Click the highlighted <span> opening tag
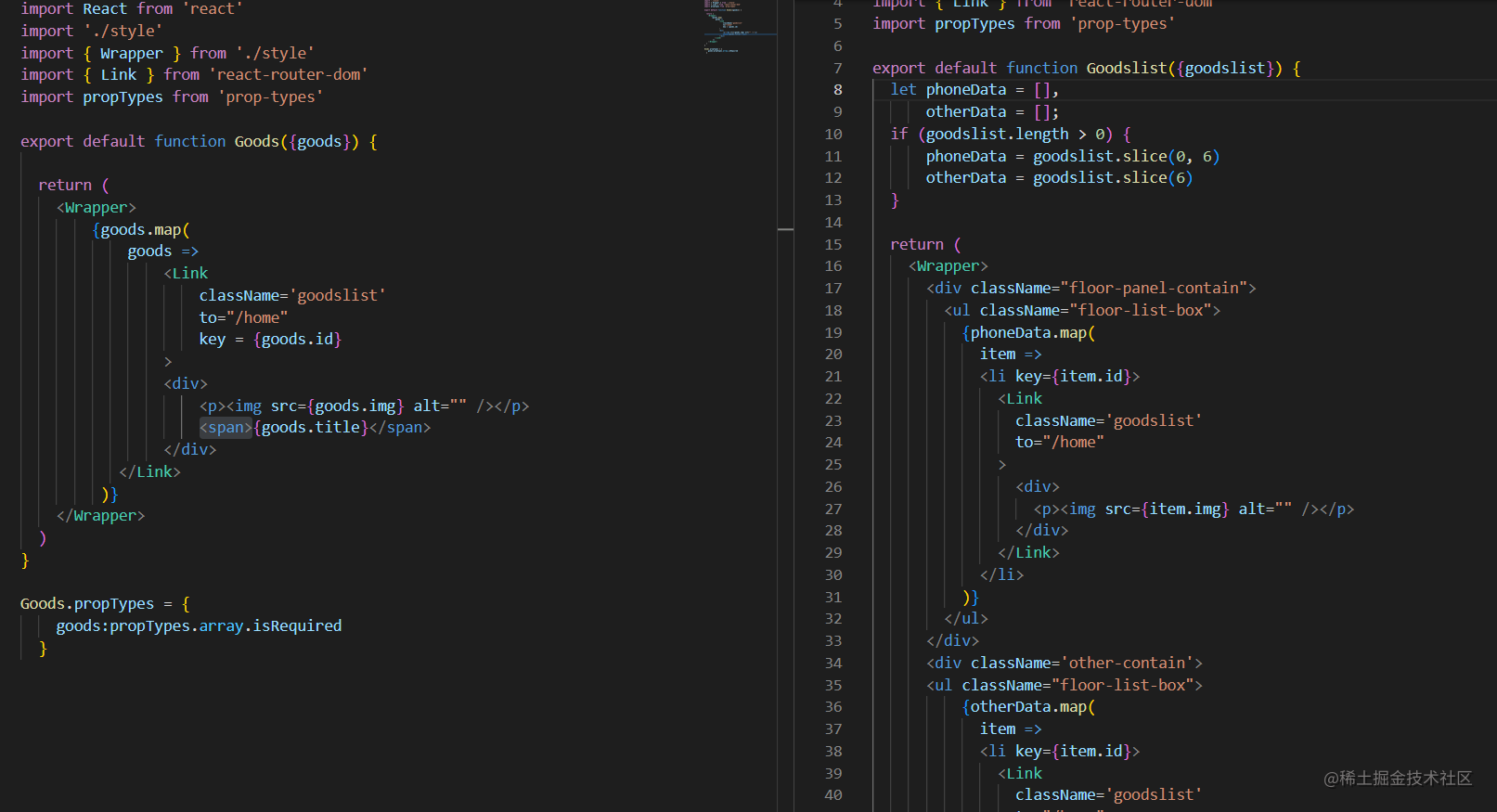Screen dimensions: 1497x812 [226, 427]
